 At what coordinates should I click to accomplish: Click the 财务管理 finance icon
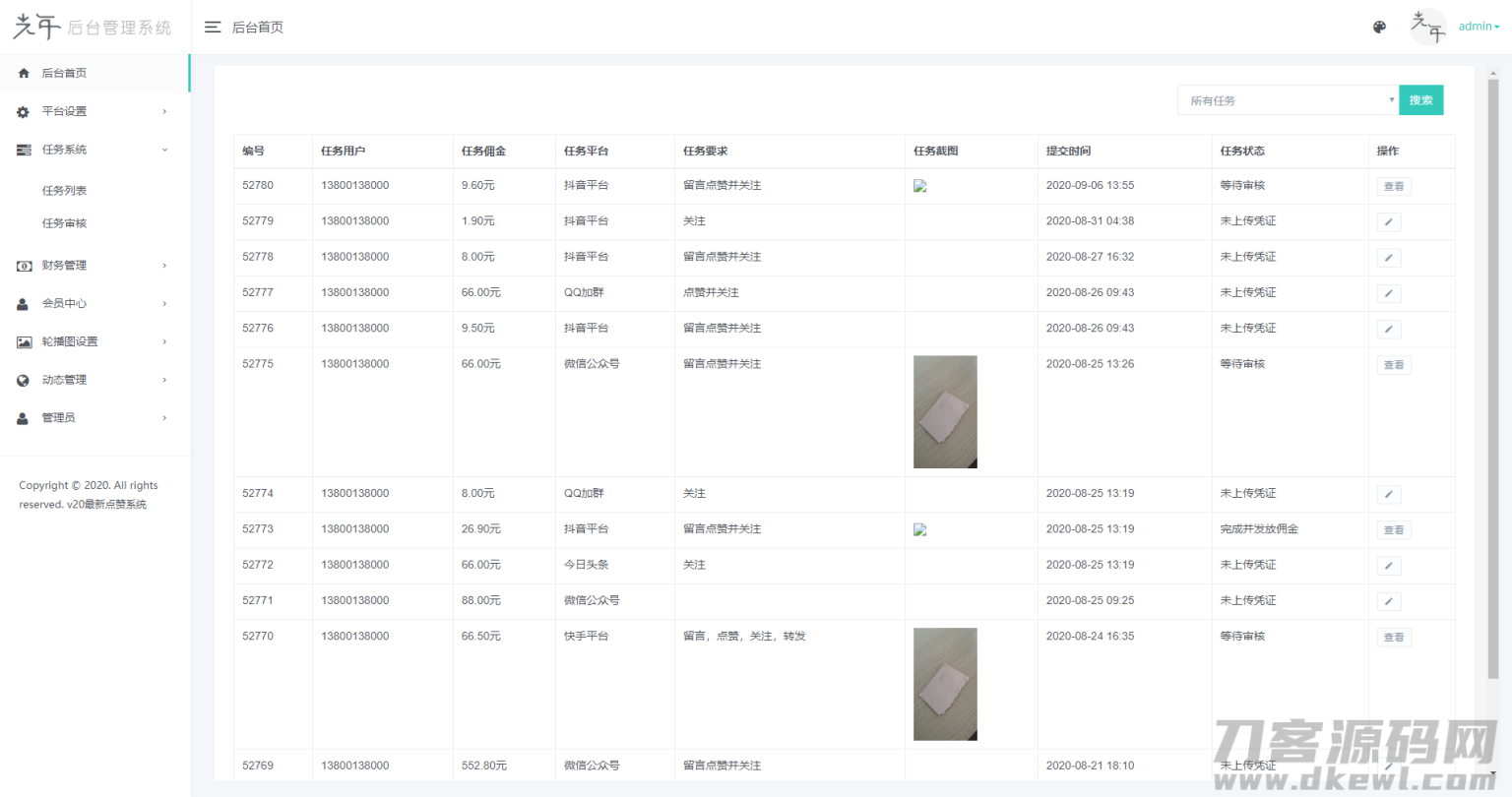tap(22, 265)
